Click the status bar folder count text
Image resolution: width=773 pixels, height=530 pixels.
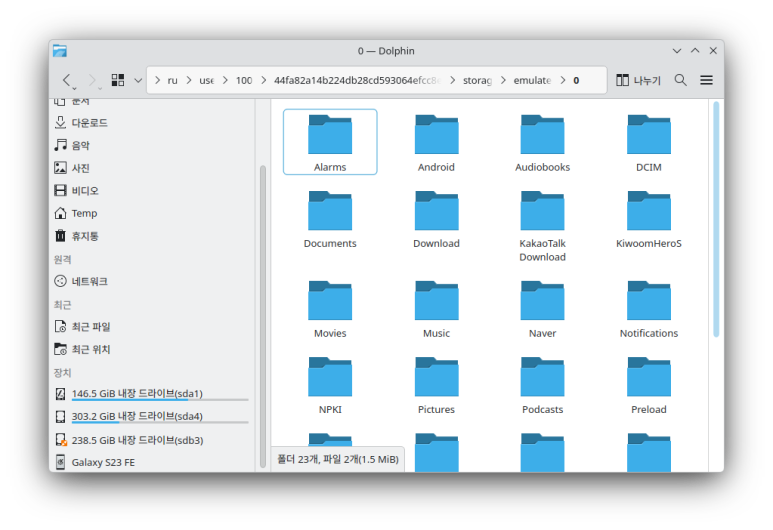(x=338, y=459)
